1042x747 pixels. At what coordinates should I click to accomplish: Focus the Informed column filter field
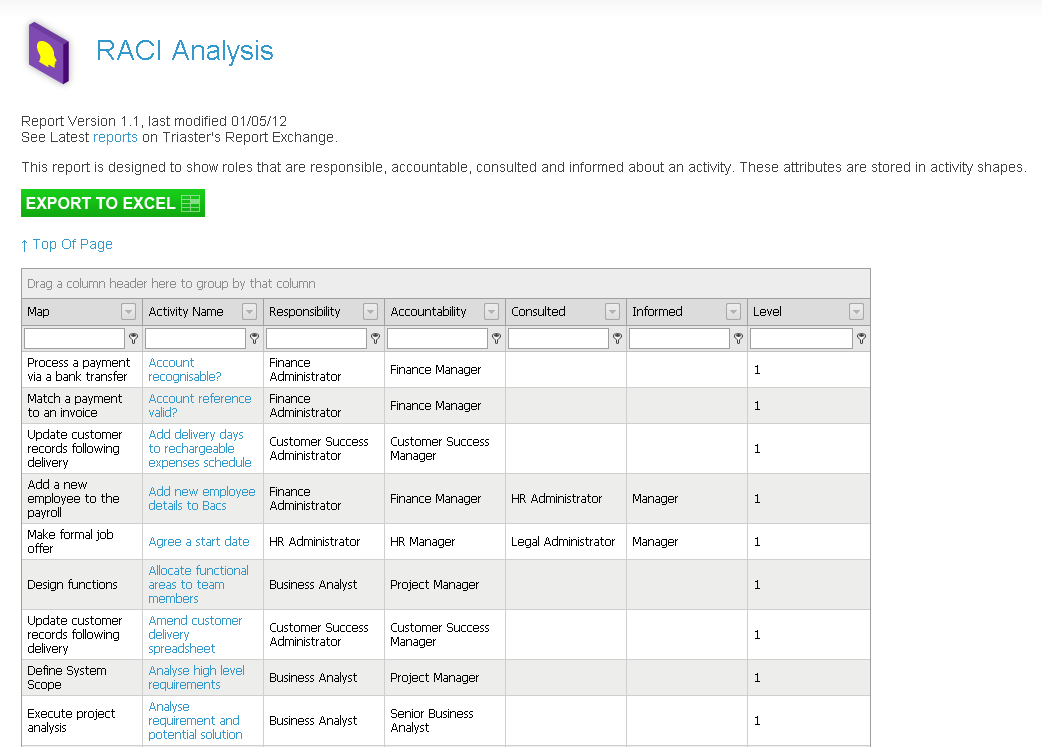click(x=679, y=339)
